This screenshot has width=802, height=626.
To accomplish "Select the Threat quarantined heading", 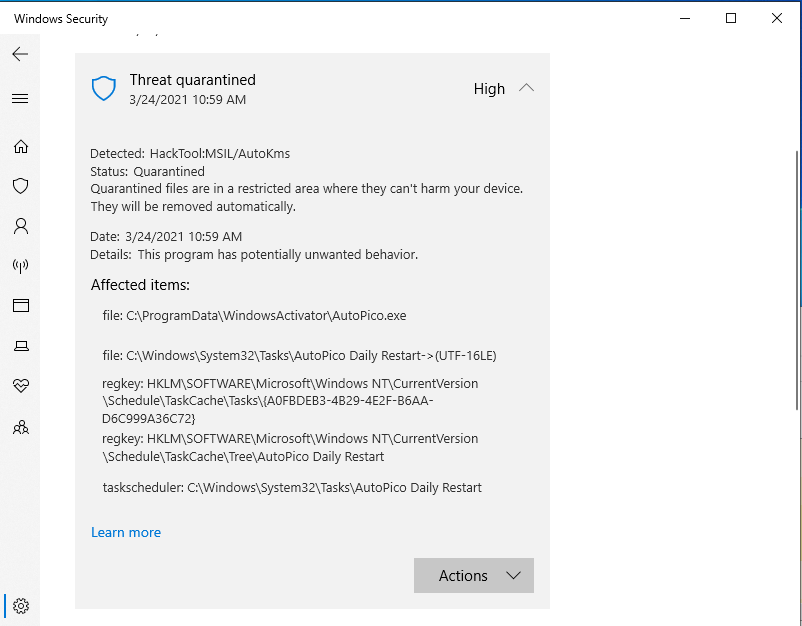I will pos(192,79).
